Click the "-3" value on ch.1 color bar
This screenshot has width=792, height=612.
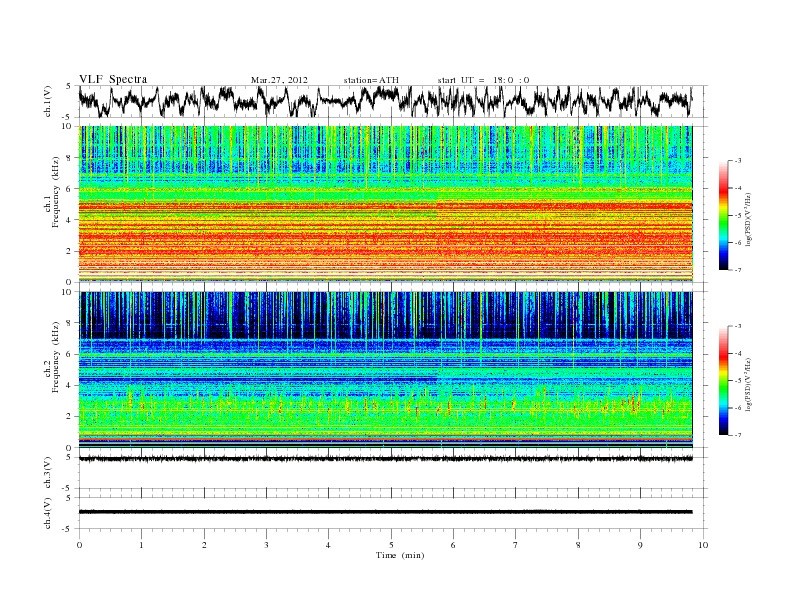click(737, 161)
